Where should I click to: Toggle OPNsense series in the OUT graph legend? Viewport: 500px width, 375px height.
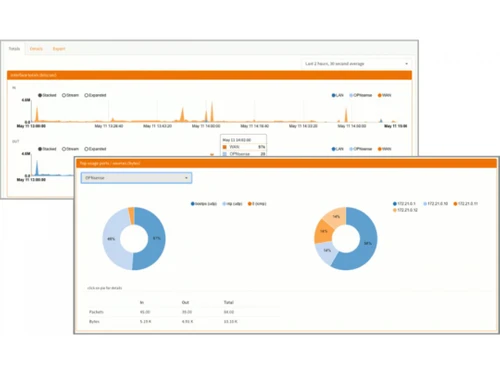pos(360,149)
